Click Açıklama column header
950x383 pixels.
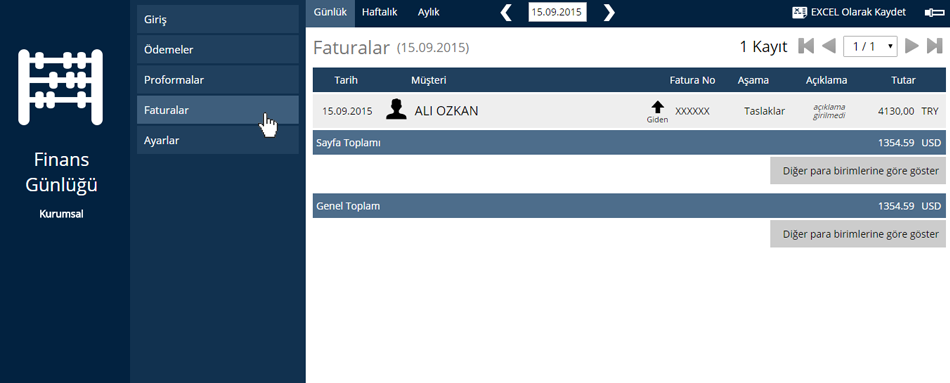pyautogui.click(x=826, y=80)
